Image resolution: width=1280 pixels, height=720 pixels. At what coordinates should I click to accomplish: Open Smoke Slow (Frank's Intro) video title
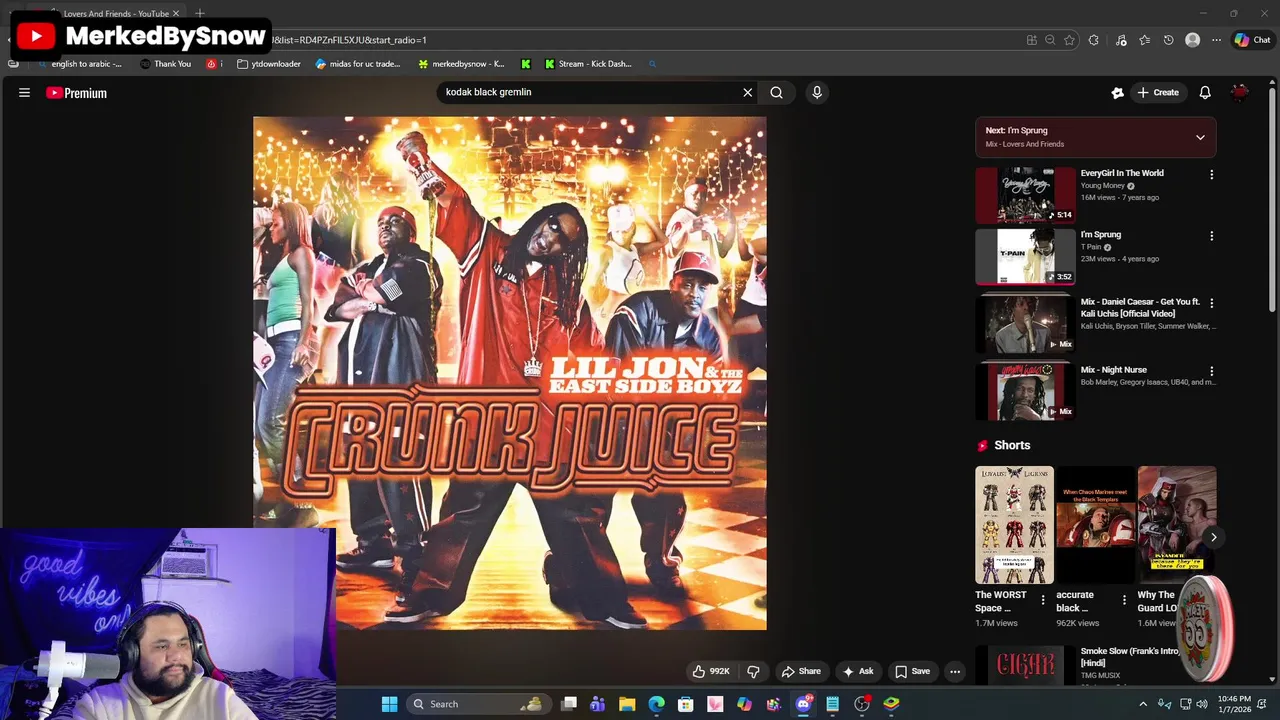1130,657
